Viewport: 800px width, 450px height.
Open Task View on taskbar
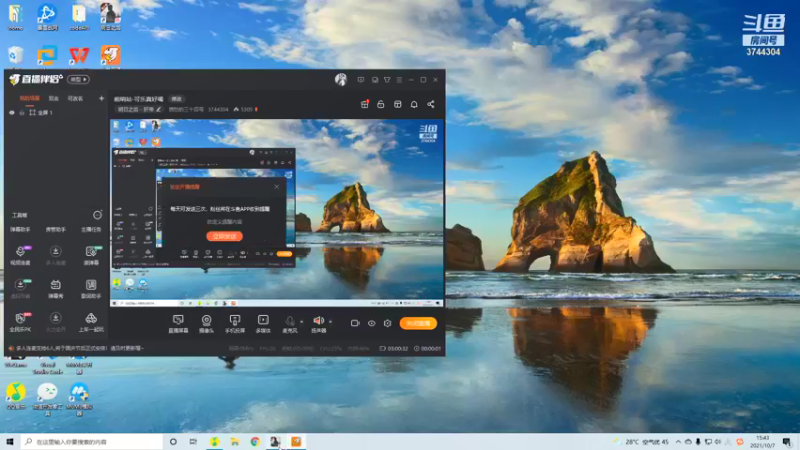pos(193,441)
